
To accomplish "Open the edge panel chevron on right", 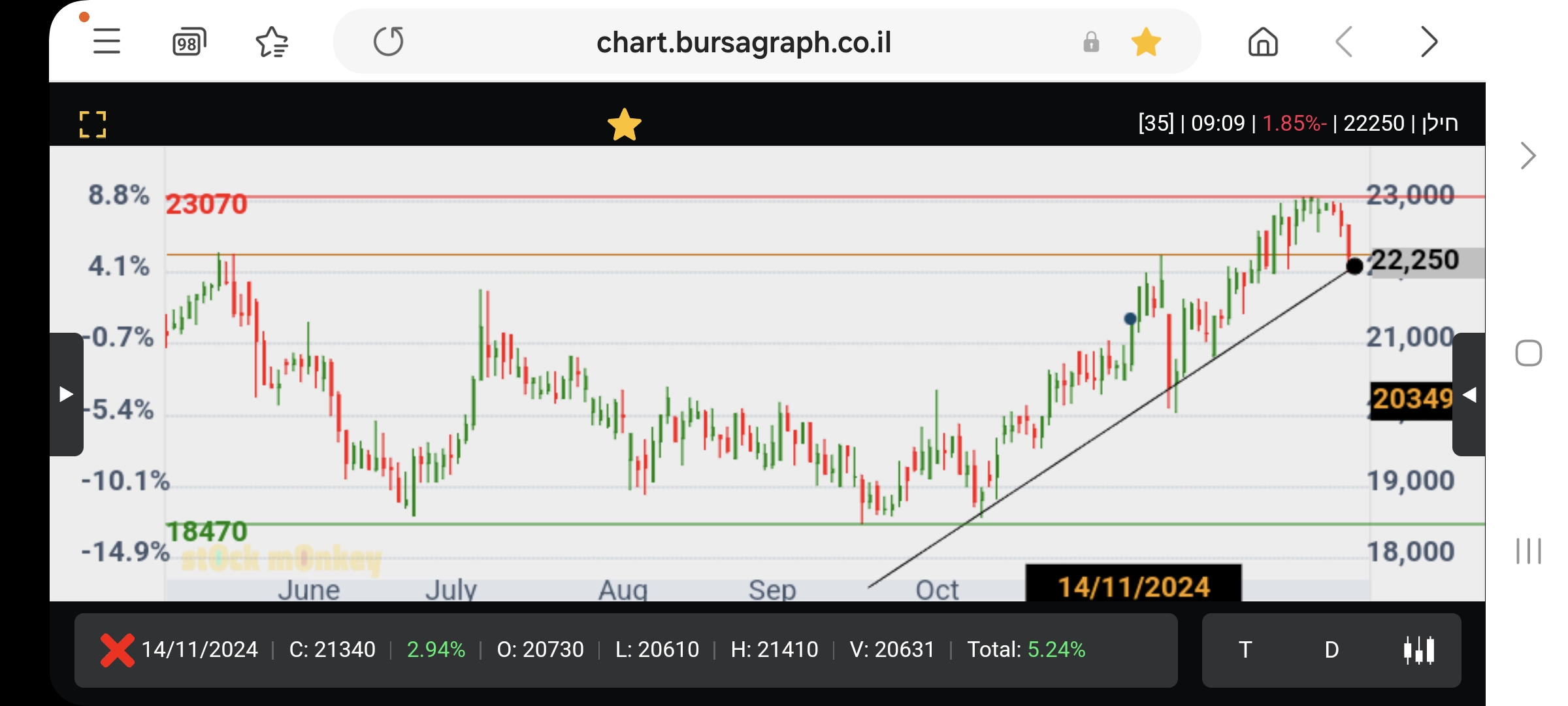I will pyautogui.click(x=1527, y=156).
